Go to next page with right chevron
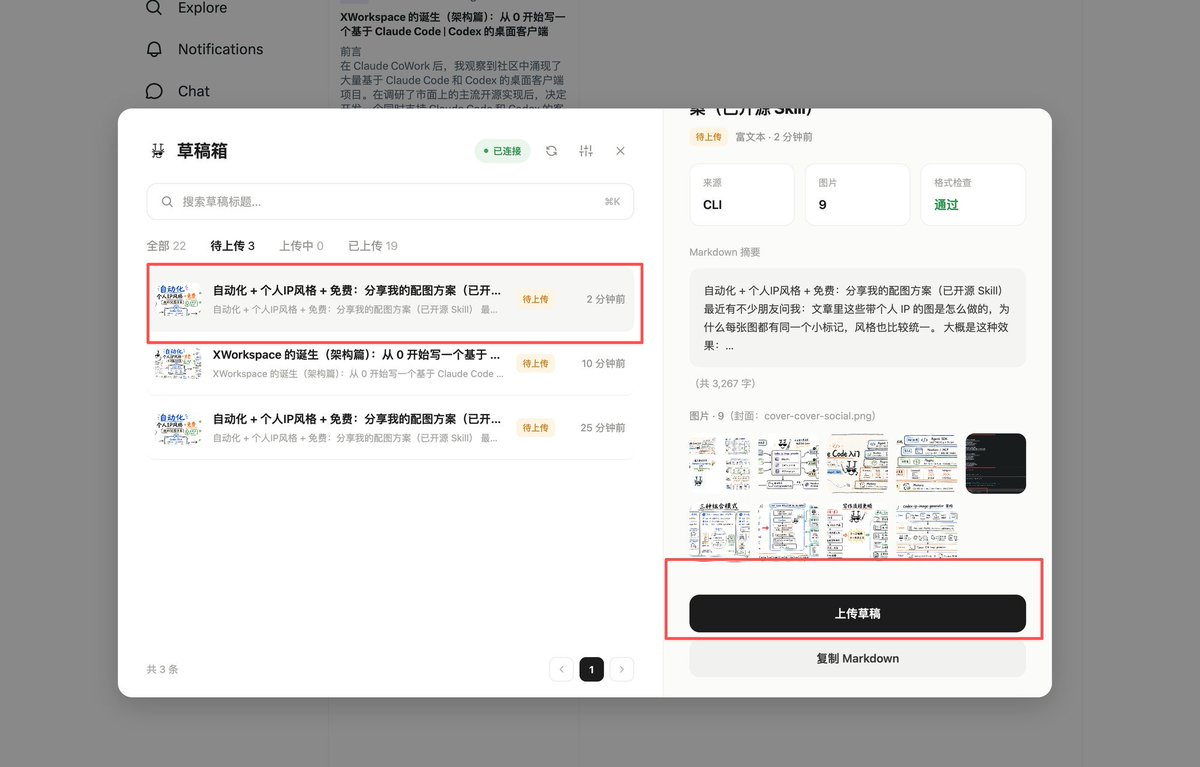Viewport: 1200px width, 767px height. tap(622, 669)
